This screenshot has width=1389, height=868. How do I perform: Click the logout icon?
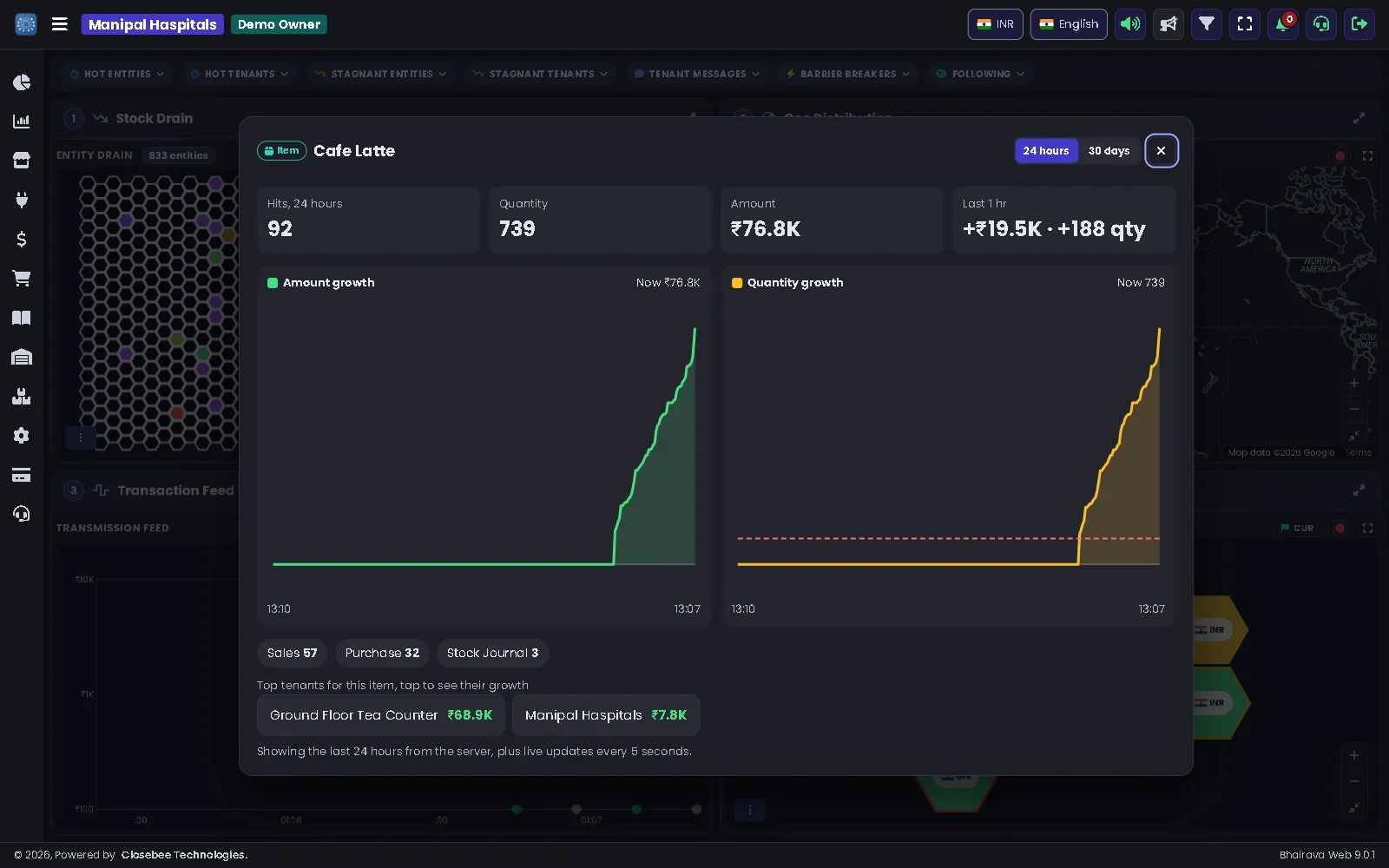click(1359, 24)
